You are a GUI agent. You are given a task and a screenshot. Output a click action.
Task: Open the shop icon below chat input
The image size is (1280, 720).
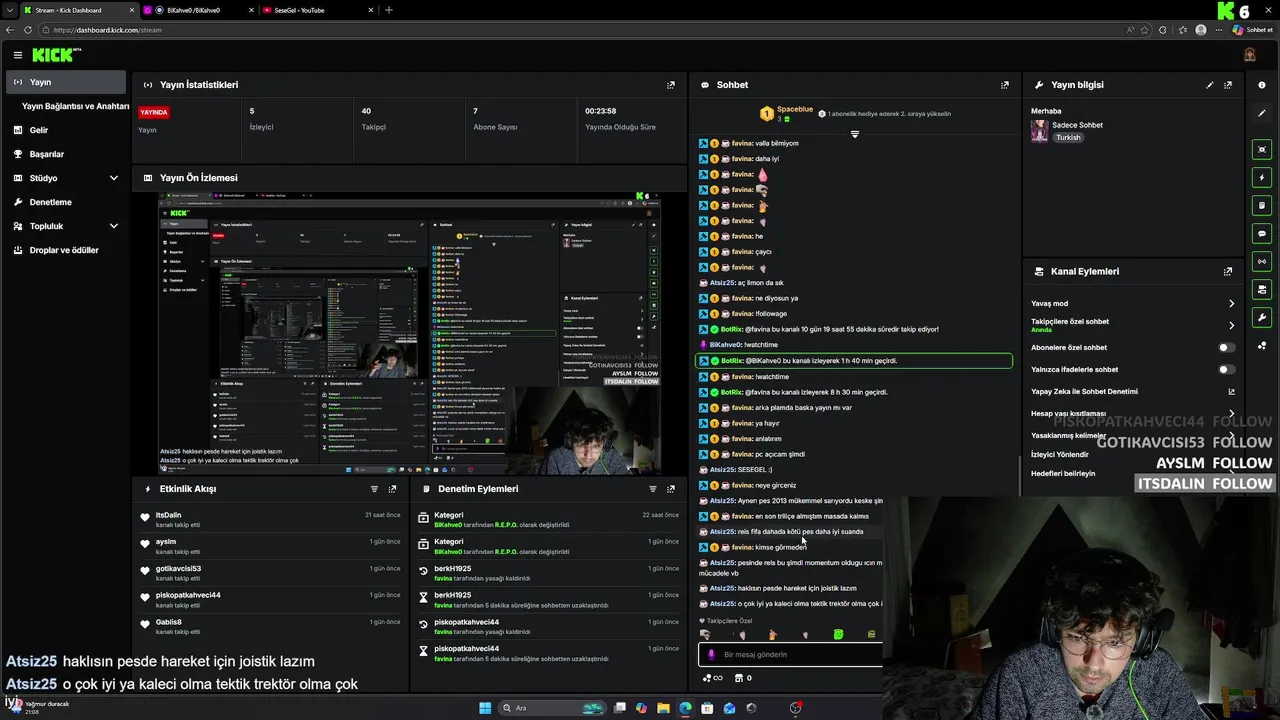click(739, 678)
